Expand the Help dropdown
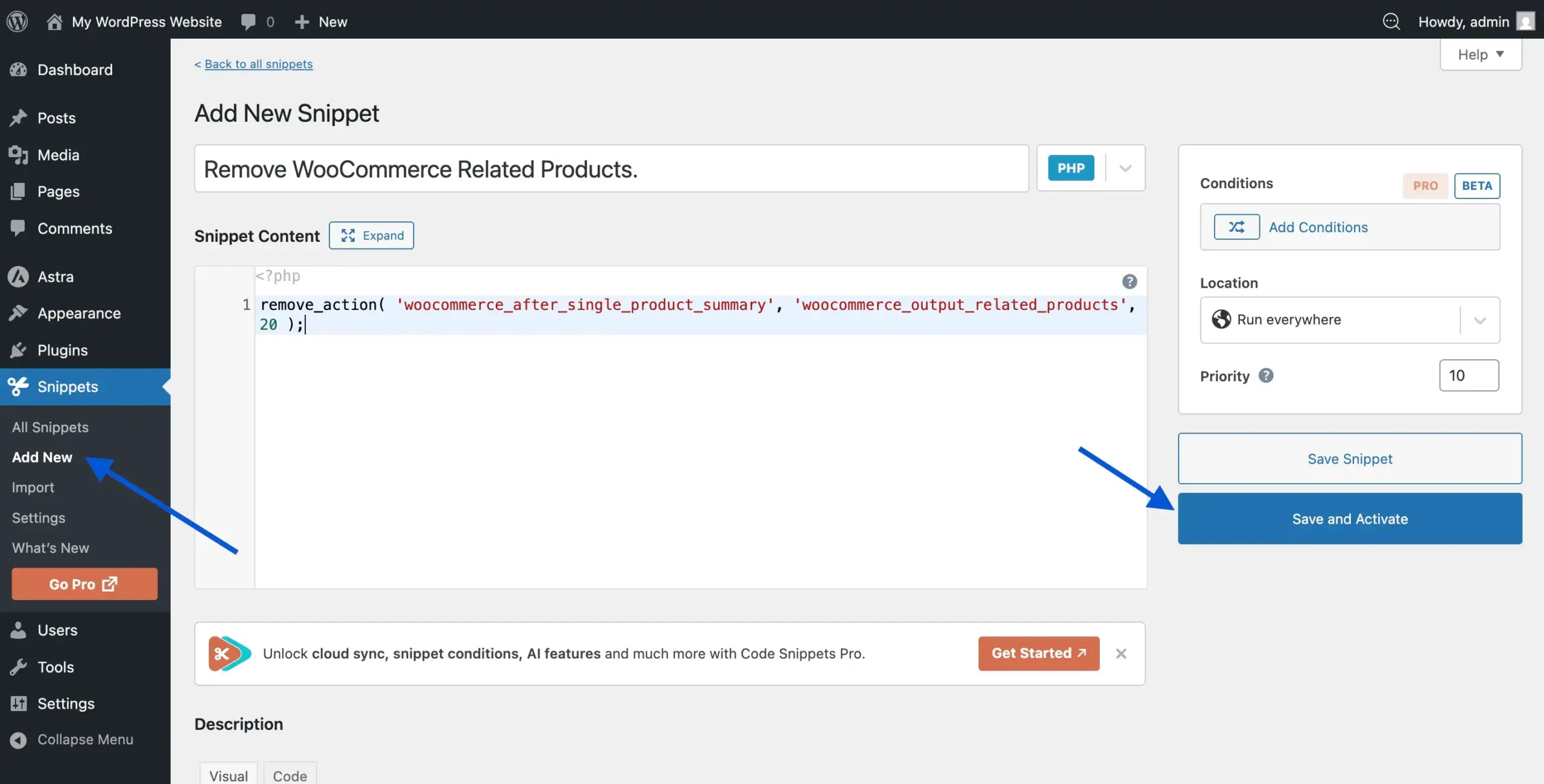Image resolution: width=1544 pixels, height=784 pixels. 1481,55
